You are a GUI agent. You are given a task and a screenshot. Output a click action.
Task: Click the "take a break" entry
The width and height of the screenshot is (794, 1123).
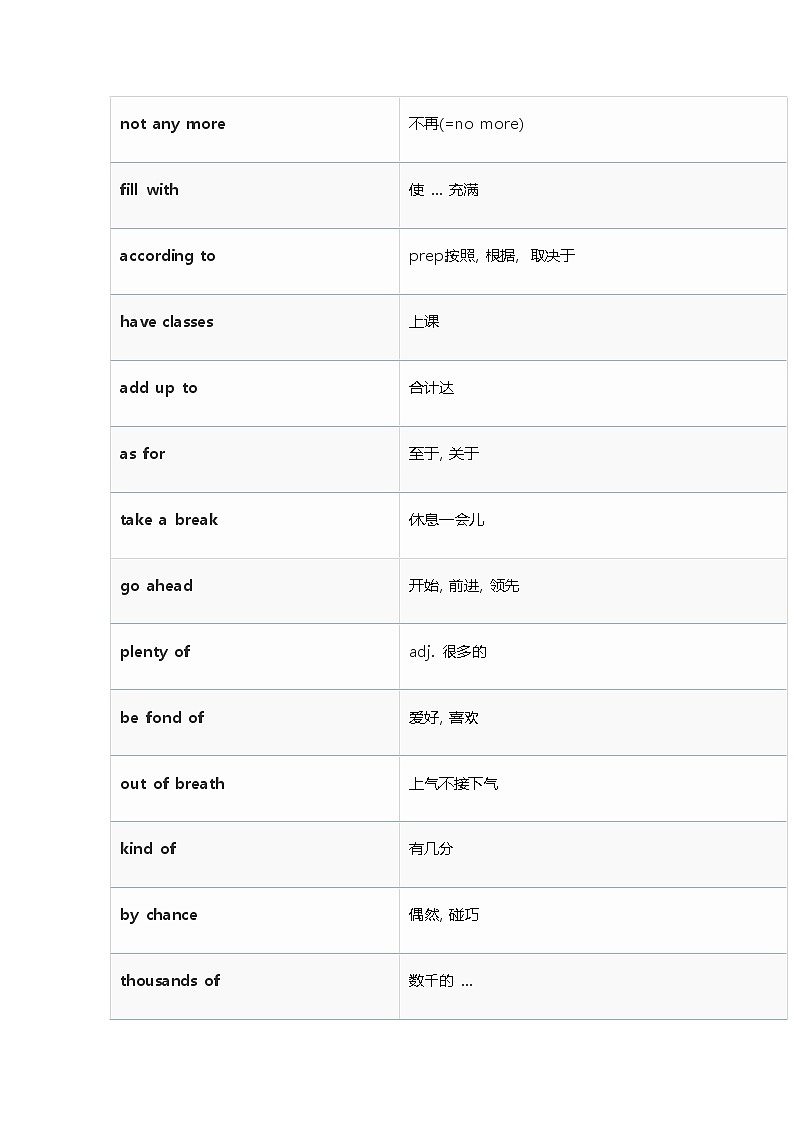click(x=168, y=520)
